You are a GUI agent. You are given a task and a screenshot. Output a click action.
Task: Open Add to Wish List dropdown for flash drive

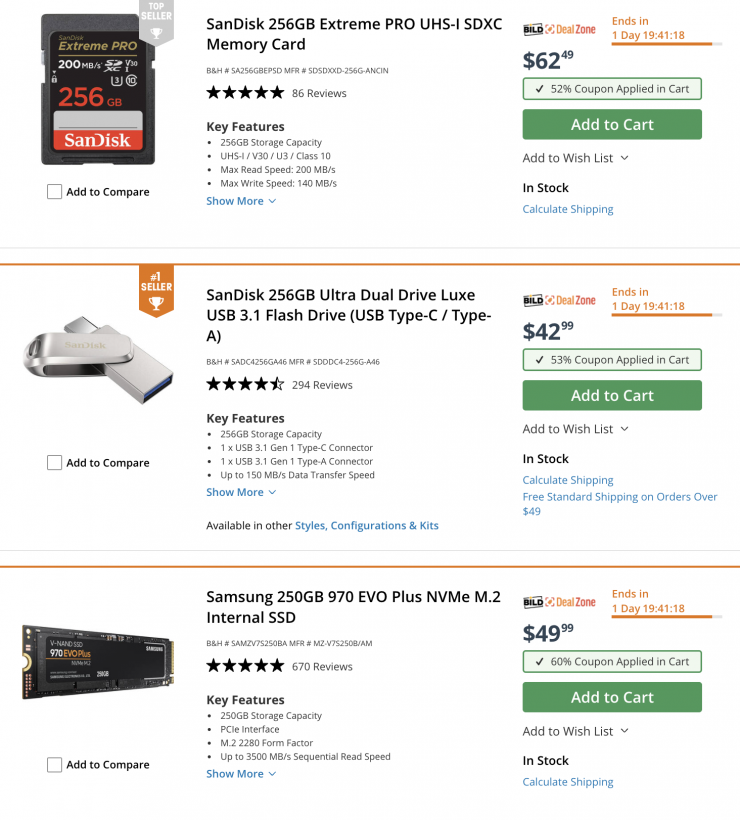click(x=575, y=429)
